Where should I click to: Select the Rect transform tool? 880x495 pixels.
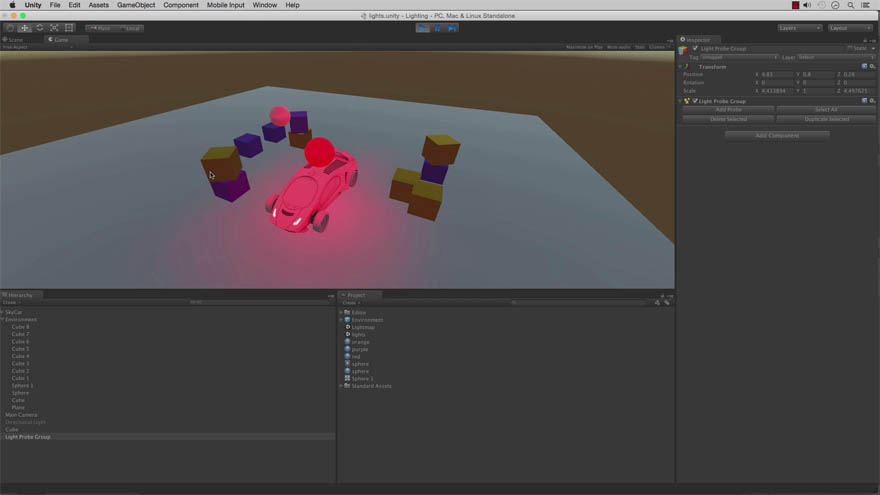[69, 28]
